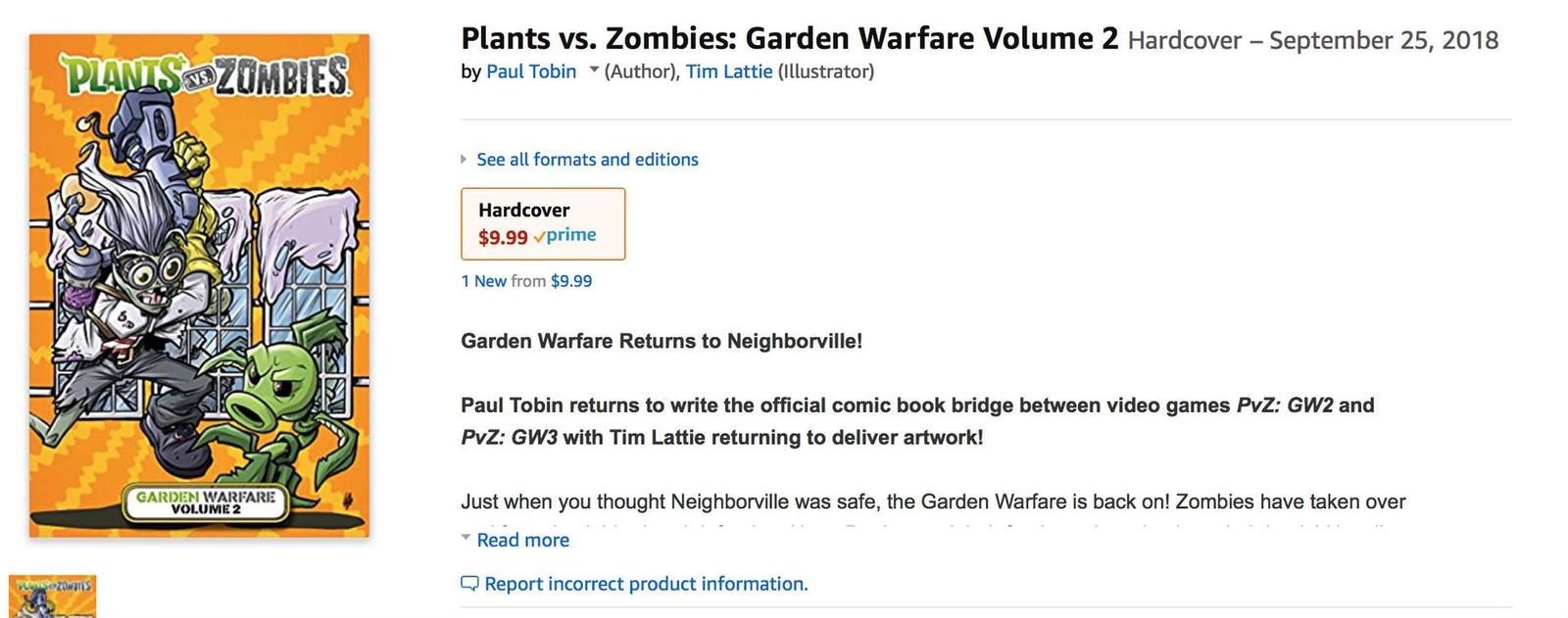This screenshot has height=618, width=1568.
Task: Click the Hardcover September 25, 2018 subtitle
Action: point(1313,40)
